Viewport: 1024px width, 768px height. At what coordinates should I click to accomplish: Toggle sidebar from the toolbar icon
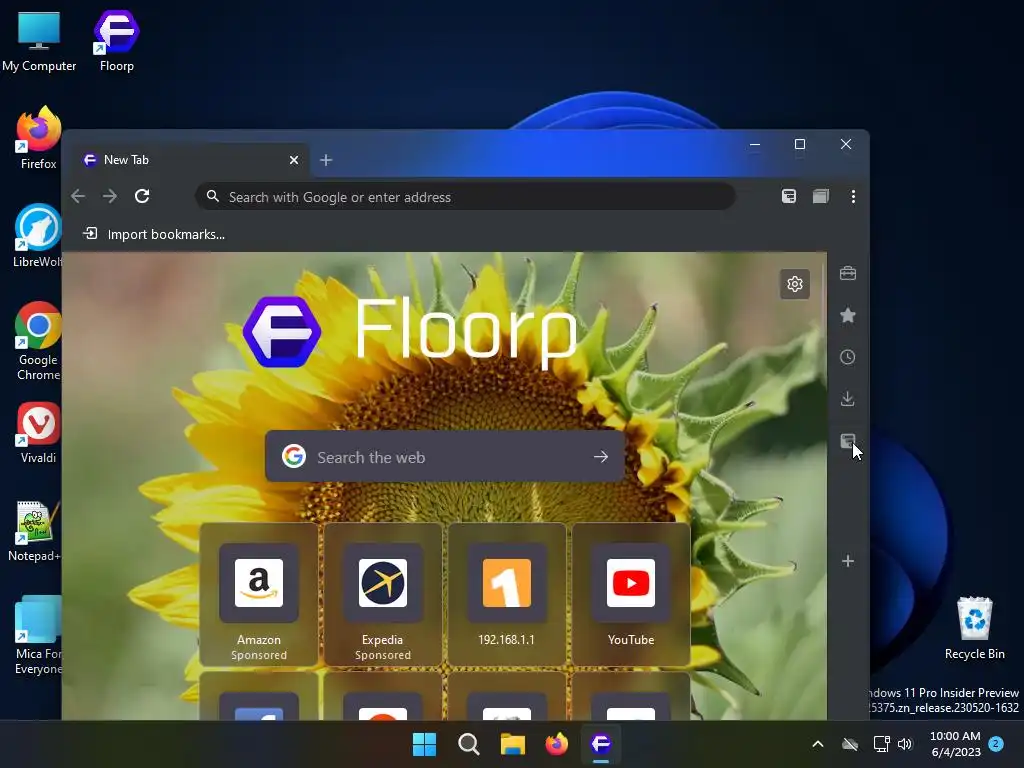789,197
